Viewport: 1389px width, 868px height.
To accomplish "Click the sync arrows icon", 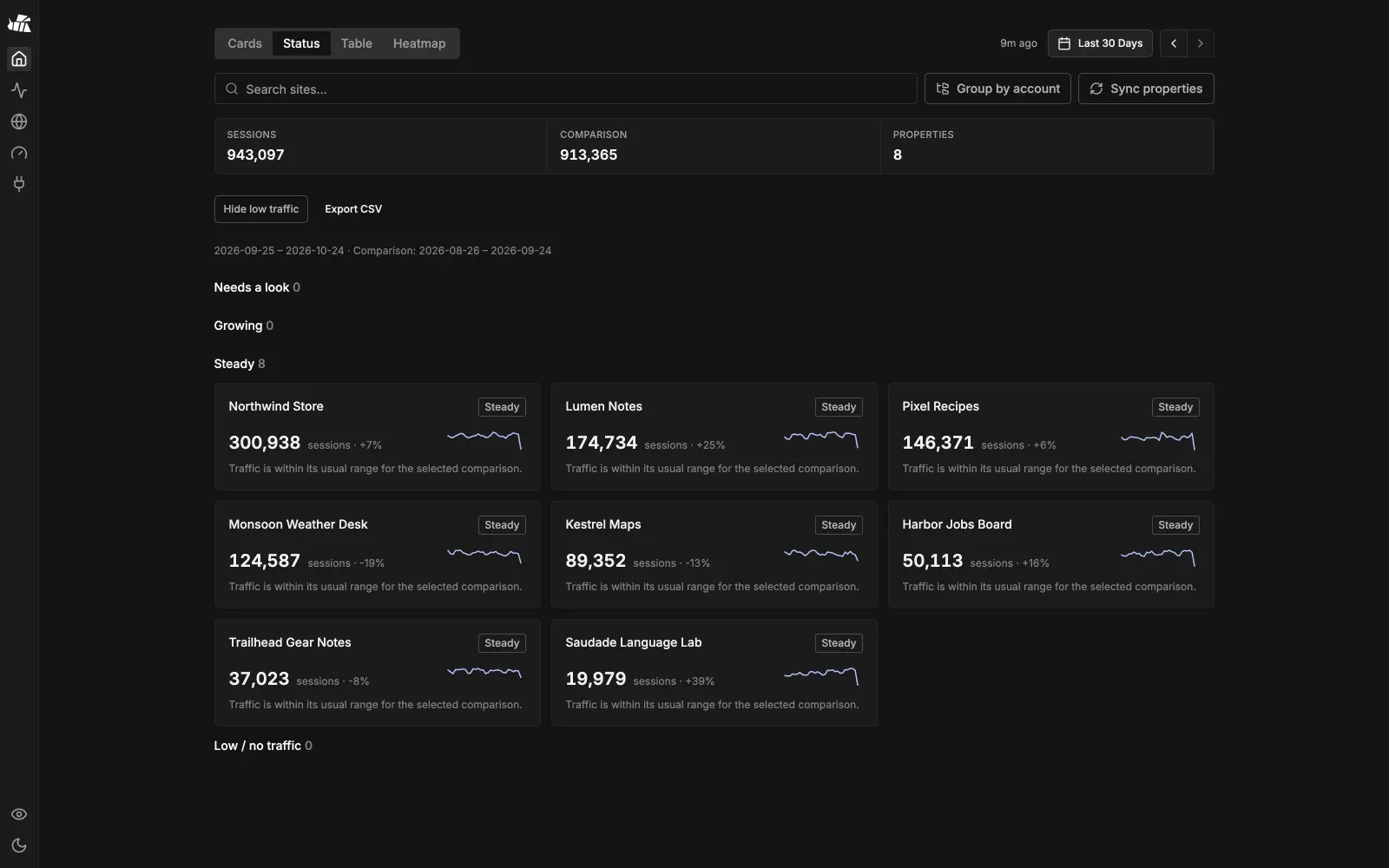I will point(1096,89).
